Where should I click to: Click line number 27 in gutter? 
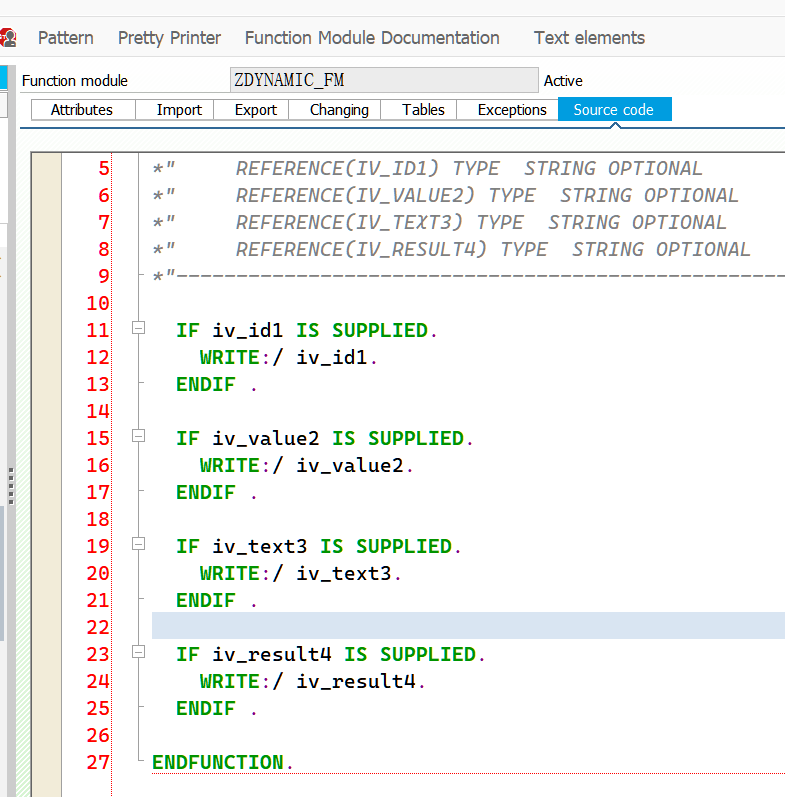(x=98, y=762)
